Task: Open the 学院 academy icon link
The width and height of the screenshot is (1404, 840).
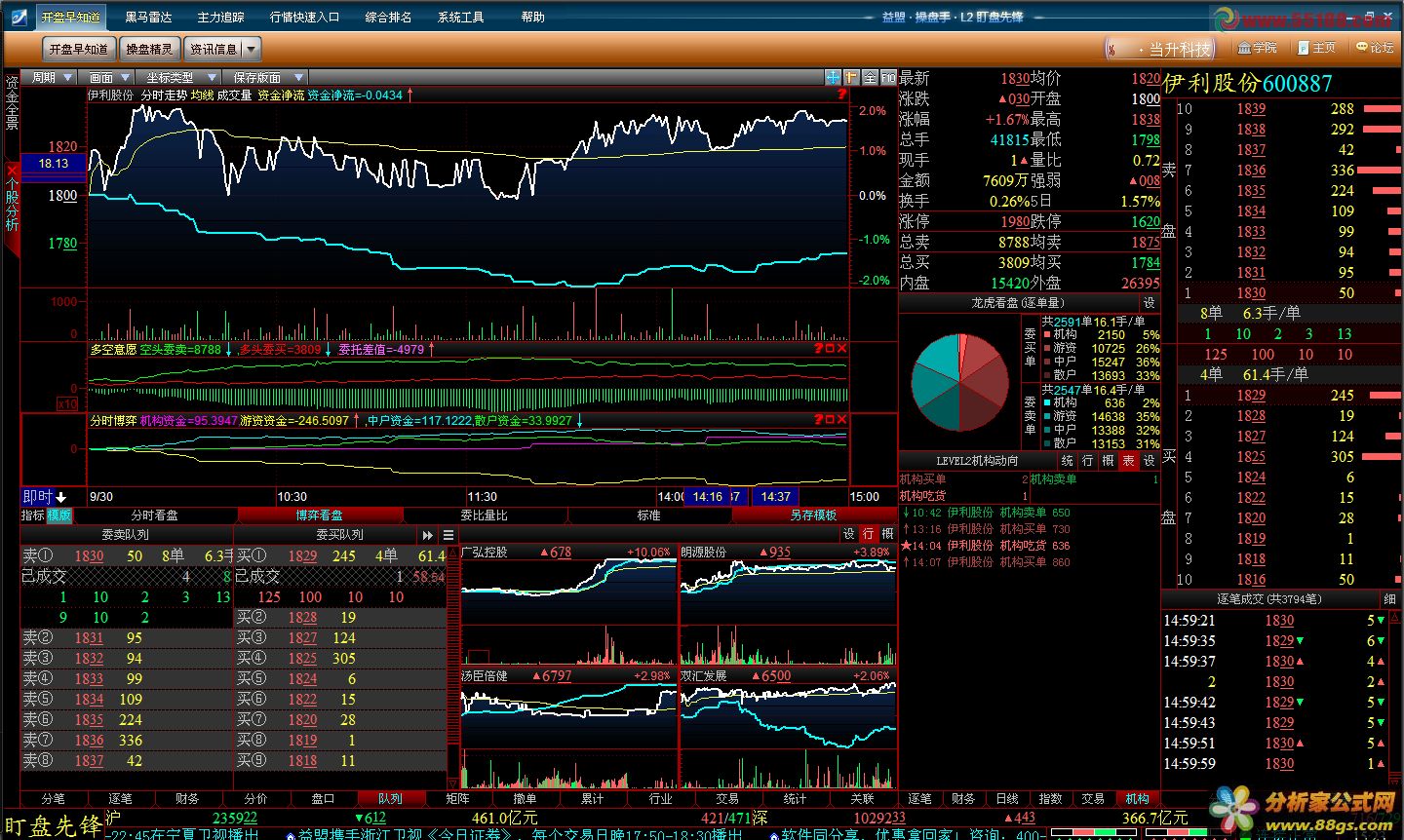Action: pyautogui.click(x=1257, y=47)
